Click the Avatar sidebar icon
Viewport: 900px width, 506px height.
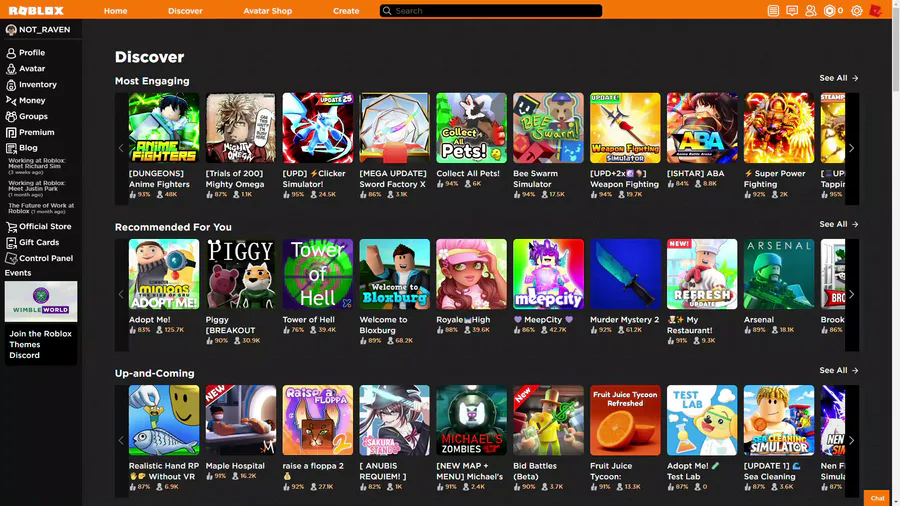point(11,69)
